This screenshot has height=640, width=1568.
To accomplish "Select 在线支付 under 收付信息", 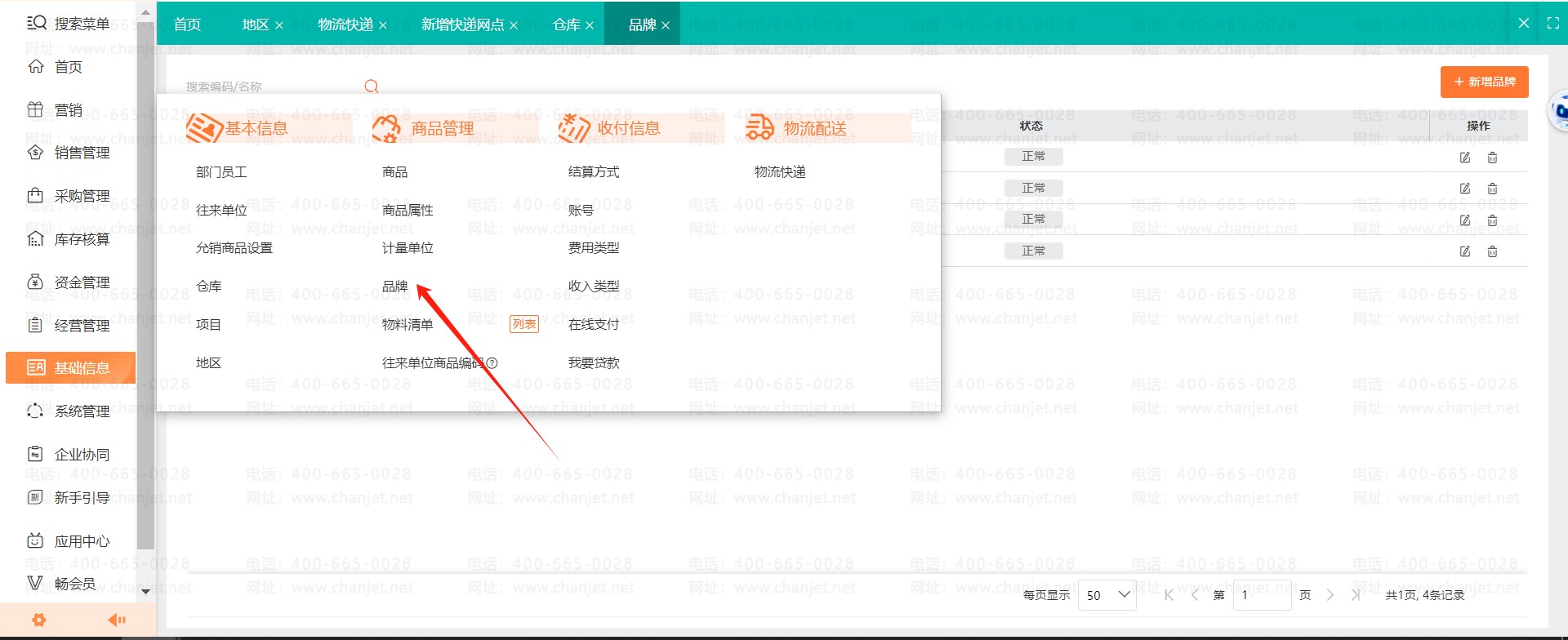I will tap(594, 325).
